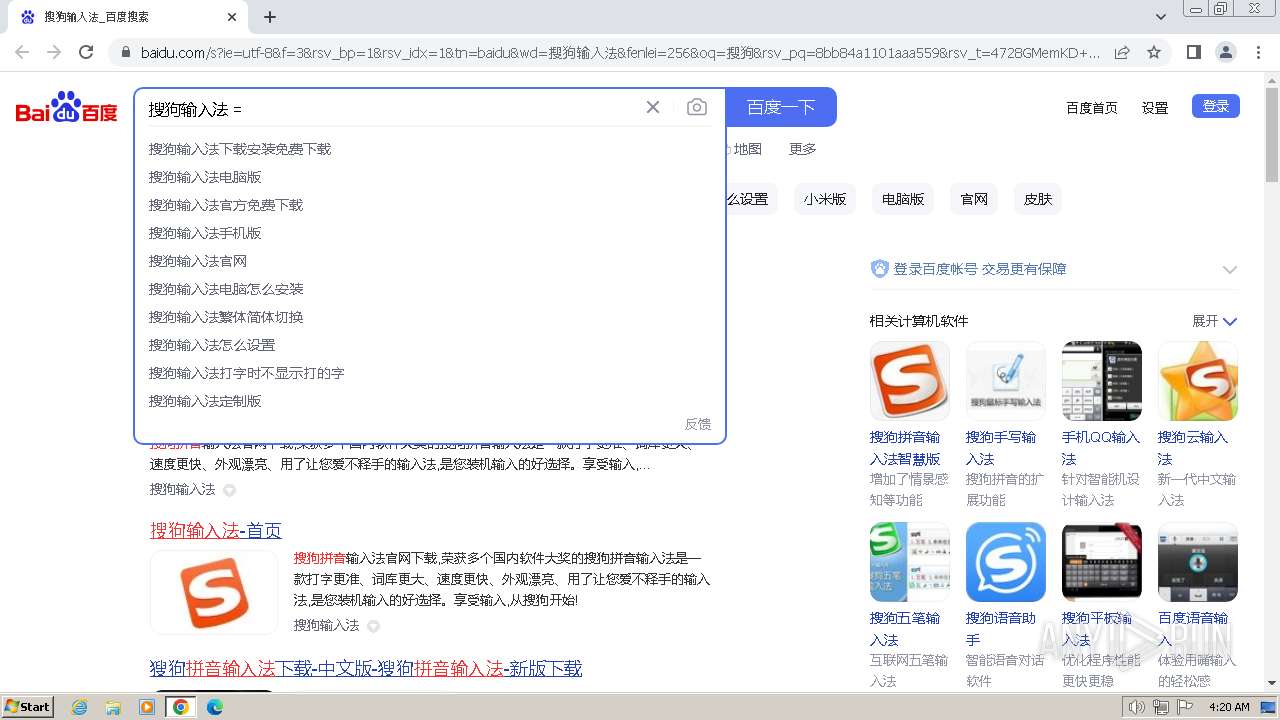Open image search via camera icon
Viewport: 1280px width, 720px height.
[x=697, y=107]
